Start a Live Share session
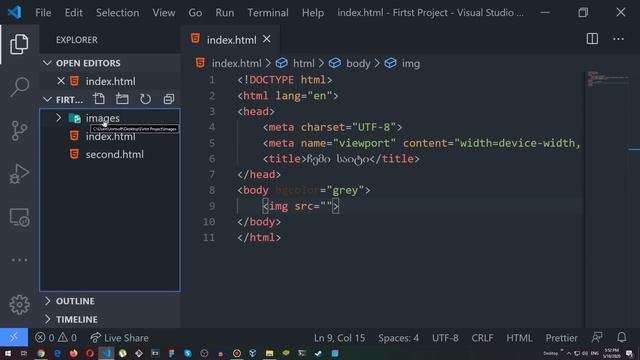The image size is (640, 360). click(119, 338)
